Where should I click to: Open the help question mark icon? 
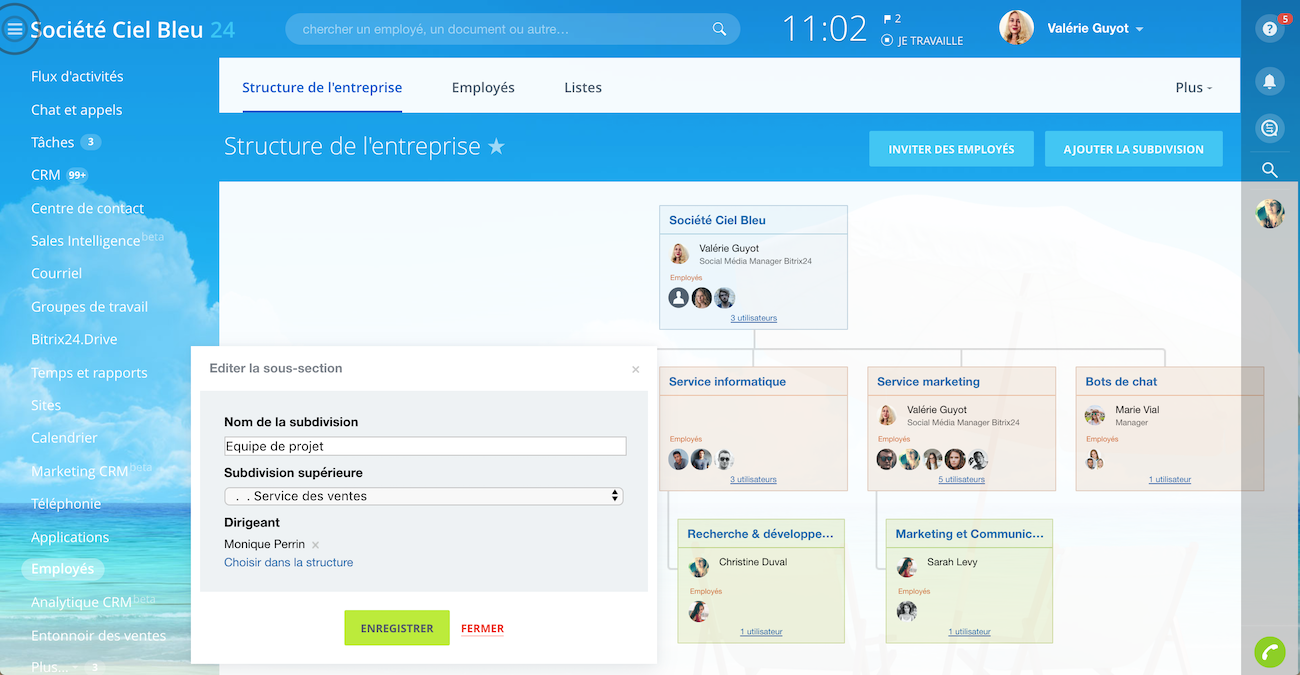coord(1269,29)
